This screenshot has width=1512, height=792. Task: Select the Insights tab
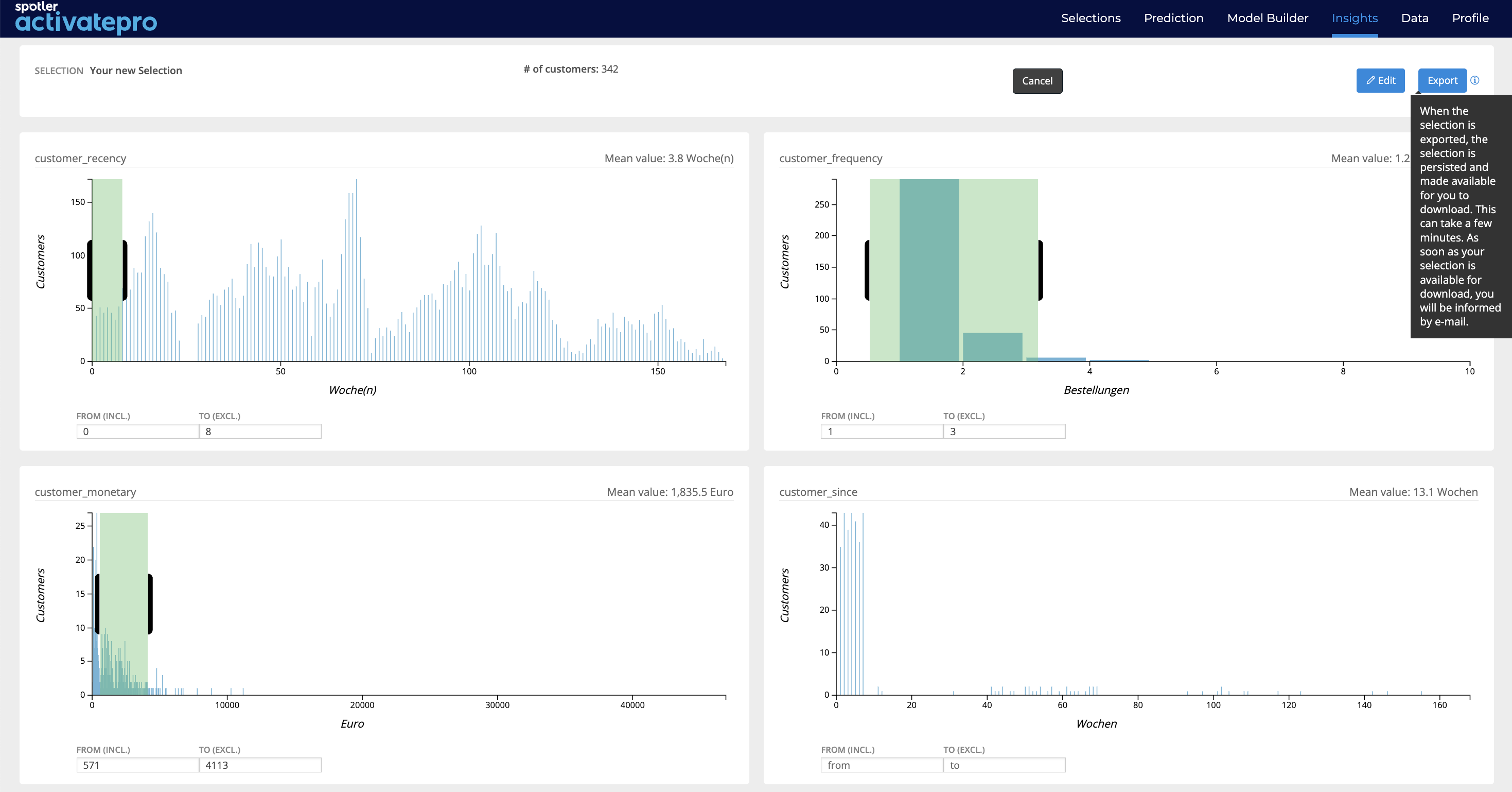1355,18
